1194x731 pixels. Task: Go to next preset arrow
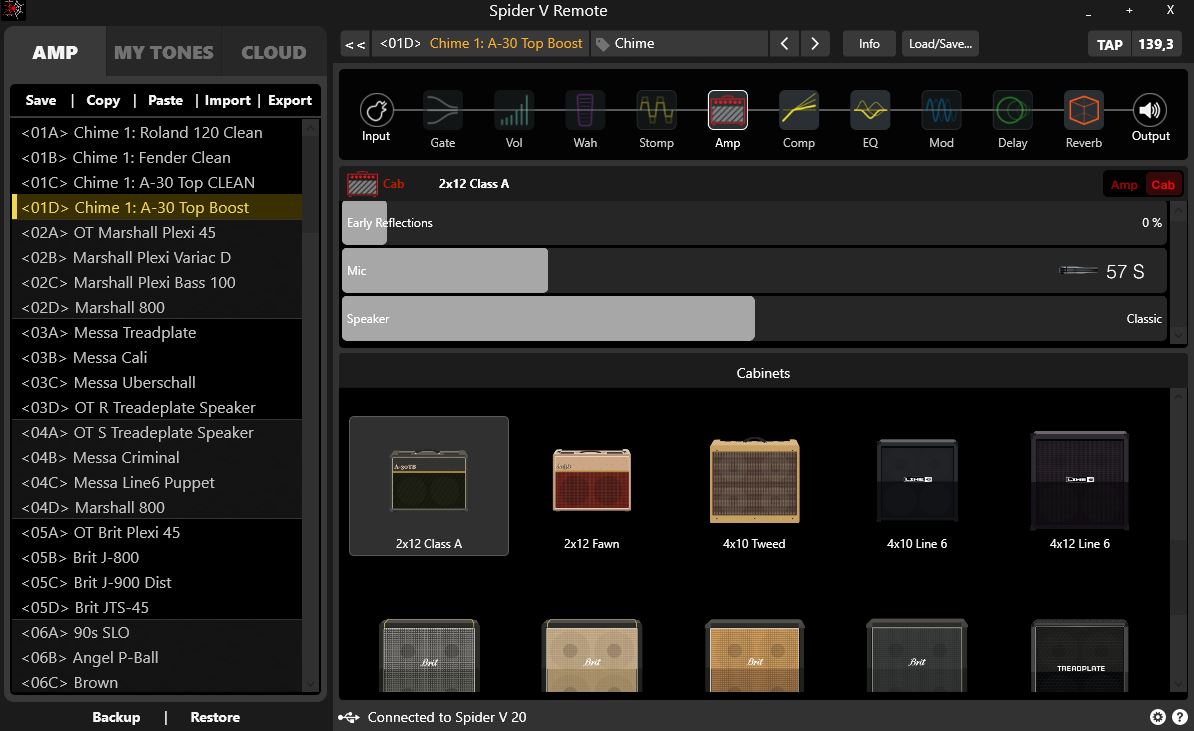[x=815, y=43]
